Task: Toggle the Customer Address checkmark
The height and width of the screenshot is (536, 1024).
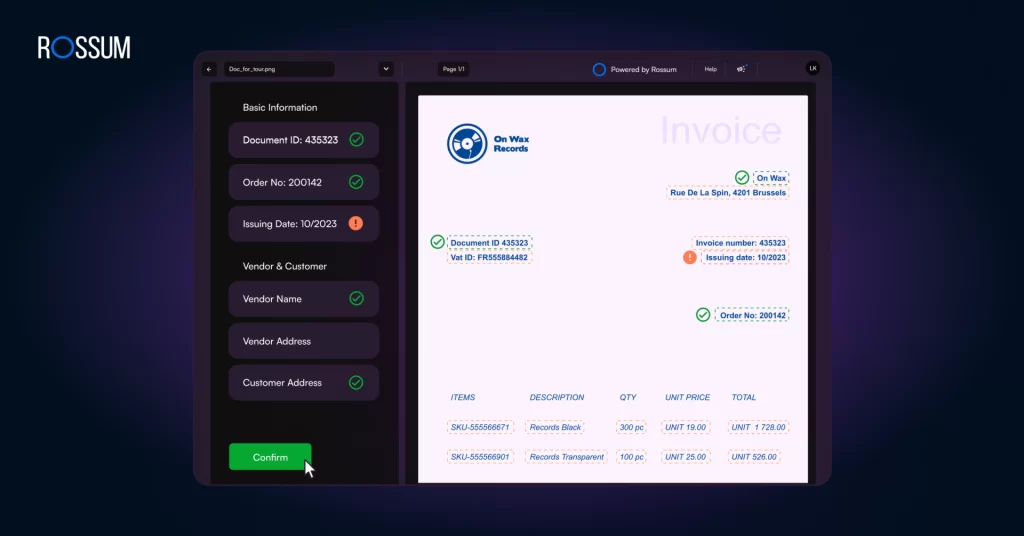Action: tap(356, 382)
